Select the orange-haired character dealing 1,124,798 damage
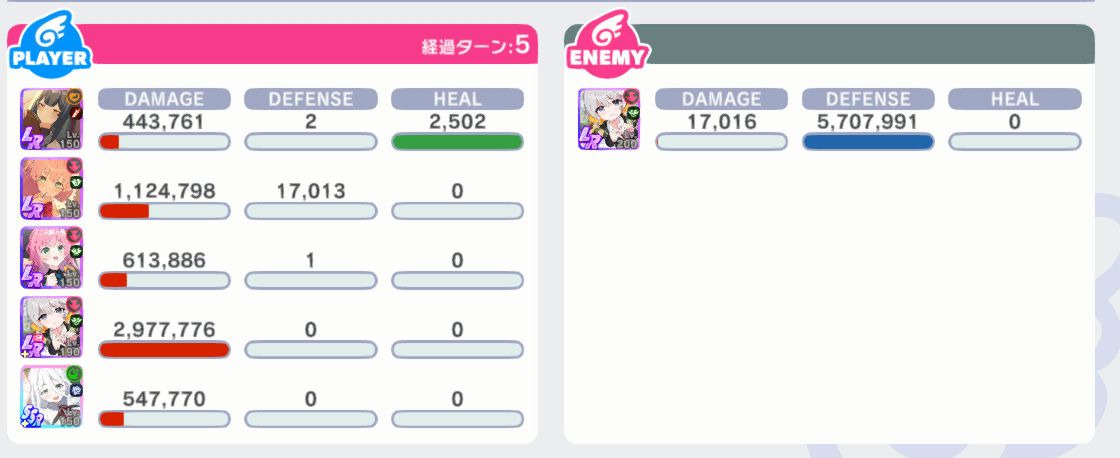Viewport: 1120px width, 458px height. 51,188
